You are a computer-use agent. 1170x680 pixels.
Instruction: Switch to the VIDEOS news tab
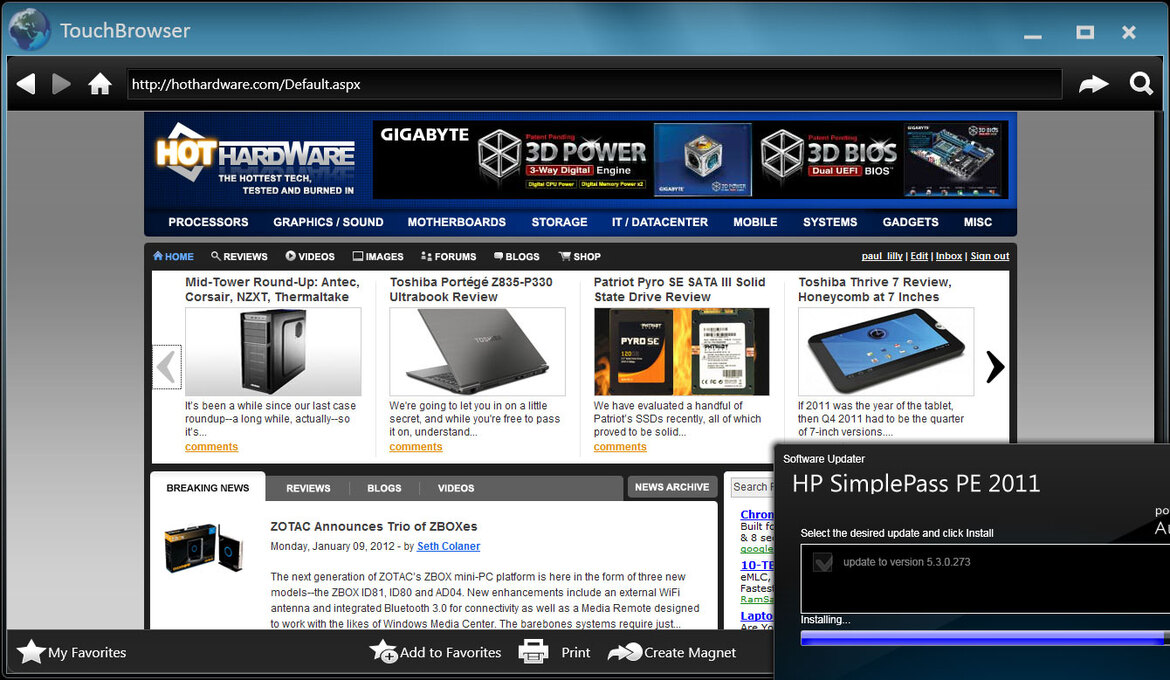coord(456,488)
